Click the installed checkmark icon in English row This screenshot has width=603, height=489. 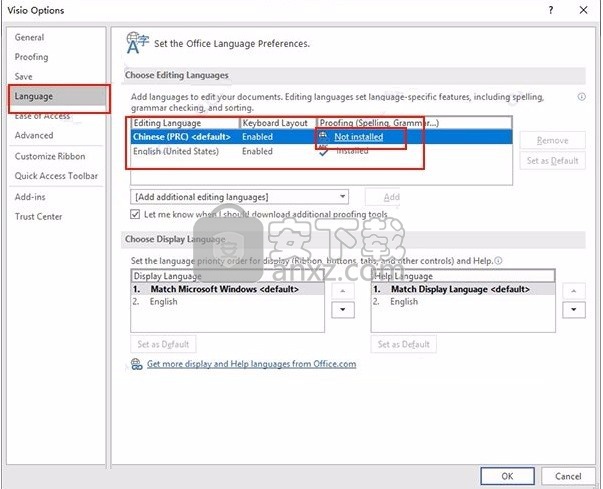pos(323,151)
